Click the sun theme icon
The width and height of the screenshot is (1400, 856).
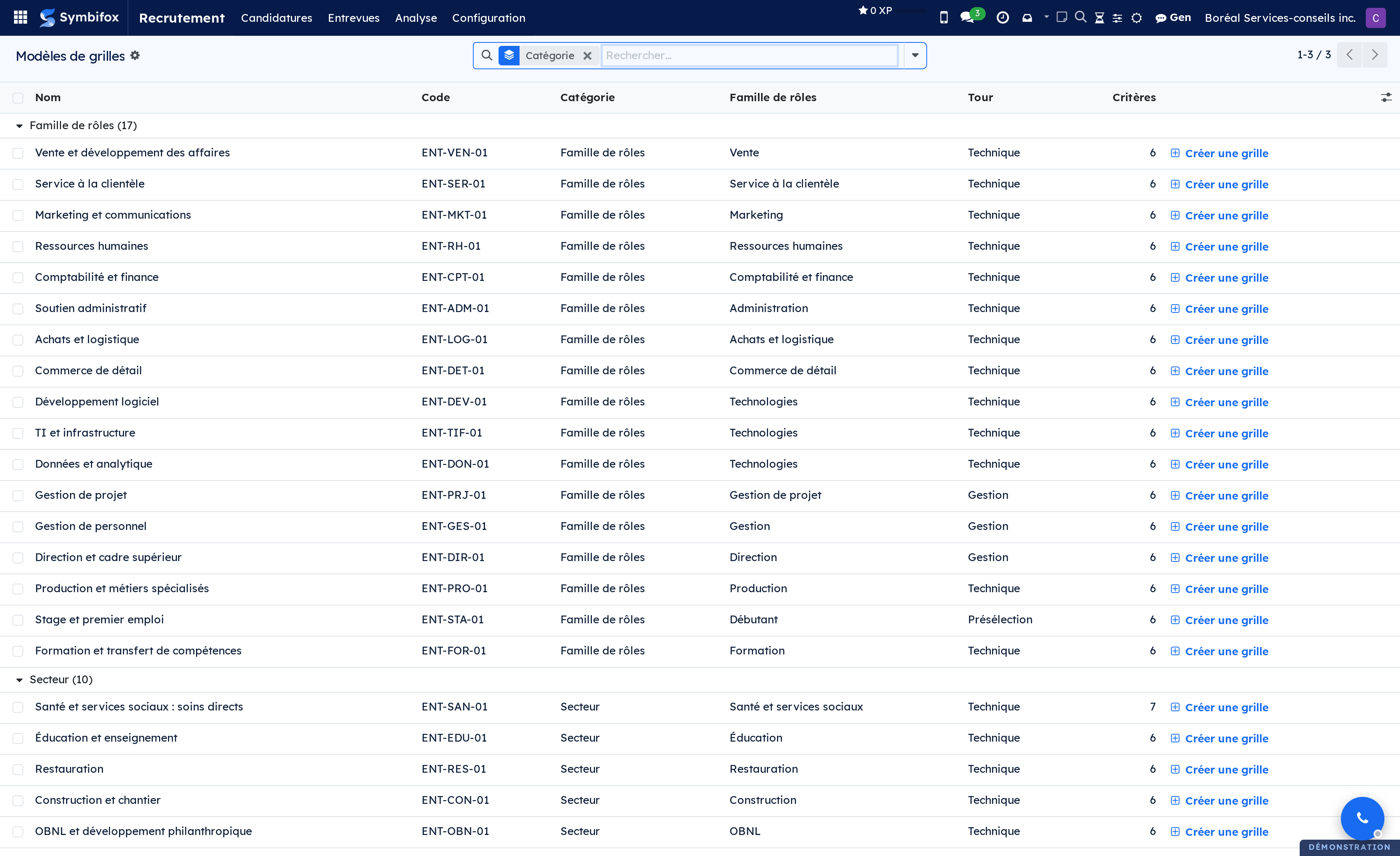tap(1136, 18)
